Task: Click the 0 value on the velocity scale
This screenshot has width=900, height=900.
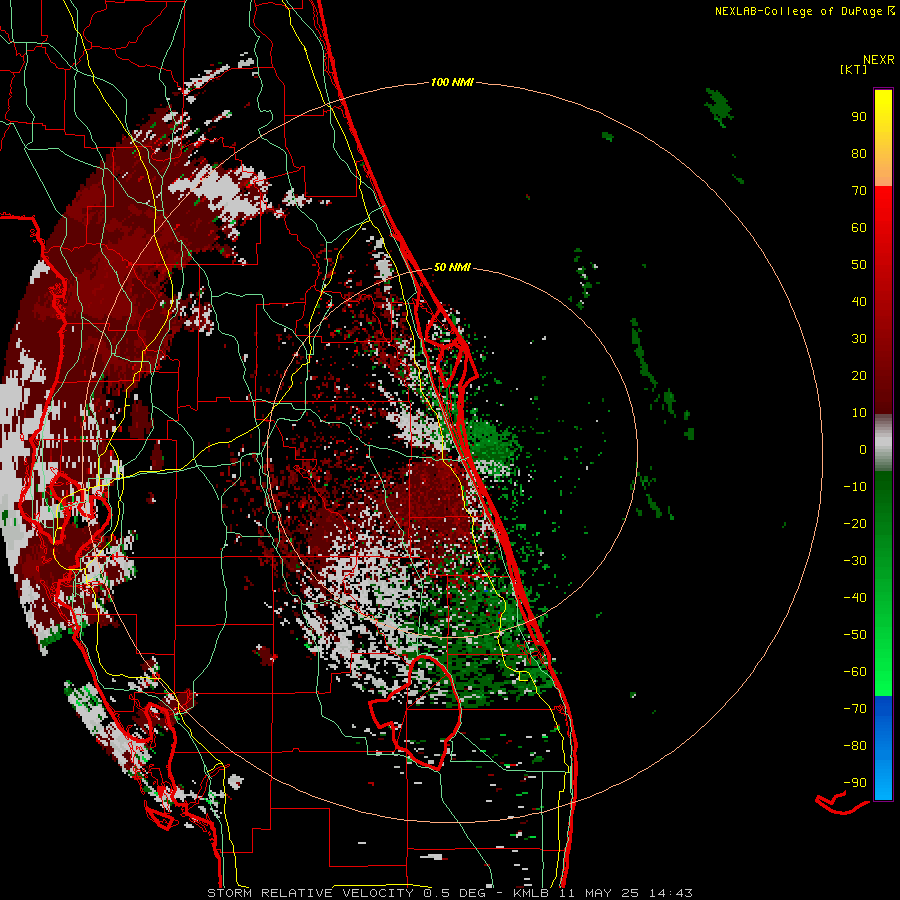Action: (863, 449)
